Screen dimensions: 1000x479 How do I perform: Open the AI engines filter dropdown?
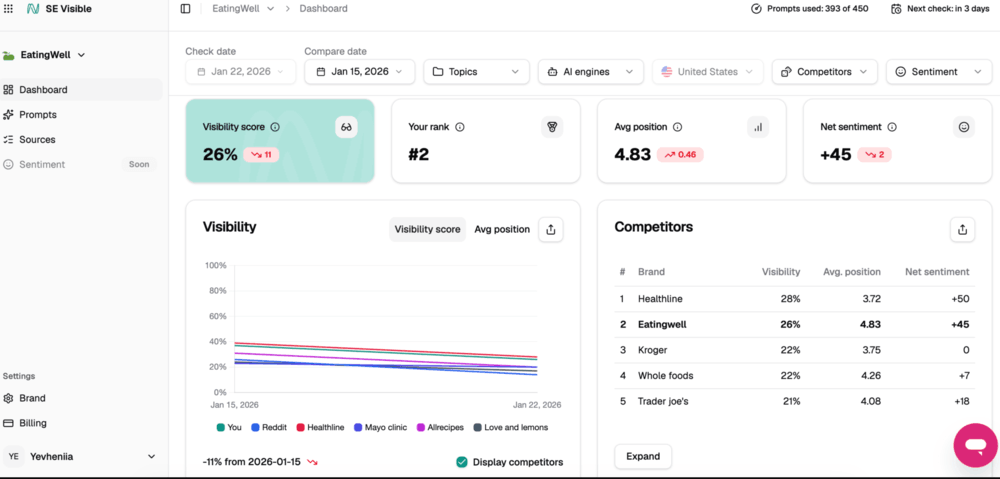point(591,72)
